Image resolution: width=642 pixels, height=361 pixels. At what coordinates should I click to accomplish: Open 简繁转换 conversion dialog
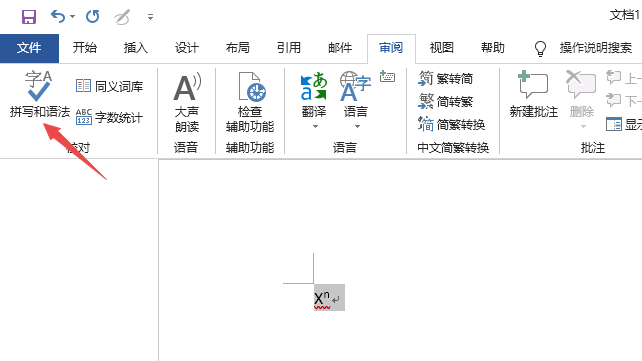coord(452,124)
